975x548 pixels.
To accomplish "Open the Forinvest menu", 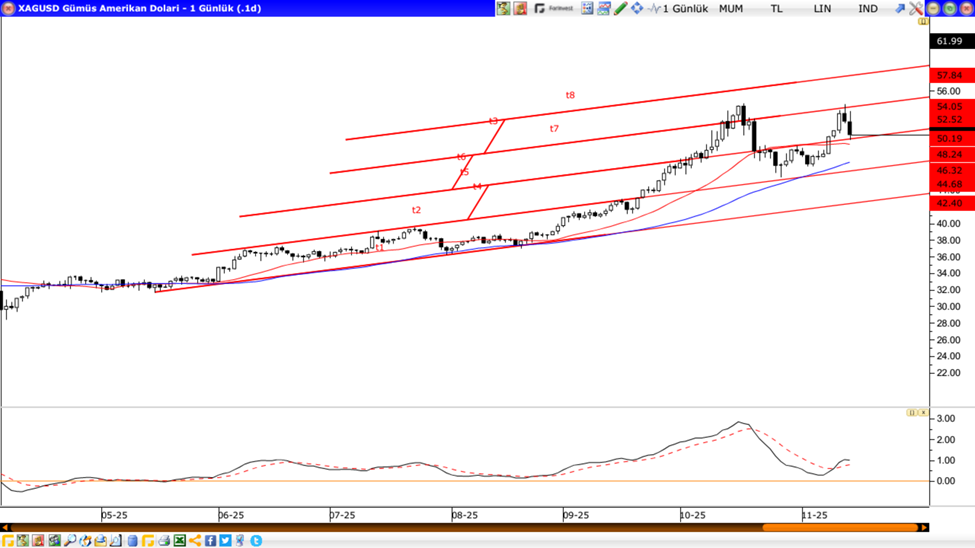I will pos(553,8).
